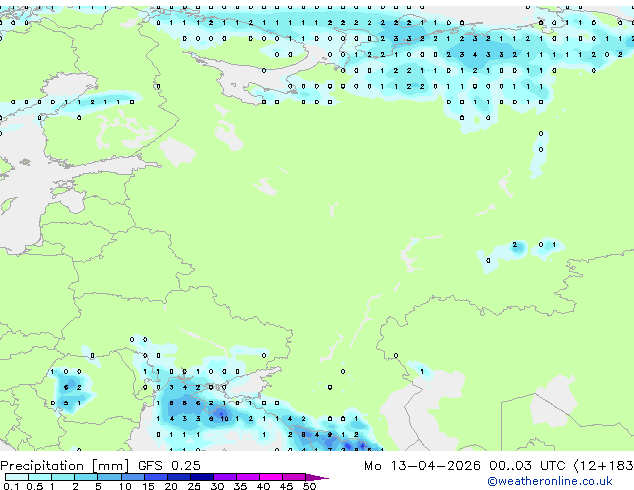Click the '25' legend scale value
The width and height of the screenshot is (634, 490).
pyautogui.click(x=194, y=486)
